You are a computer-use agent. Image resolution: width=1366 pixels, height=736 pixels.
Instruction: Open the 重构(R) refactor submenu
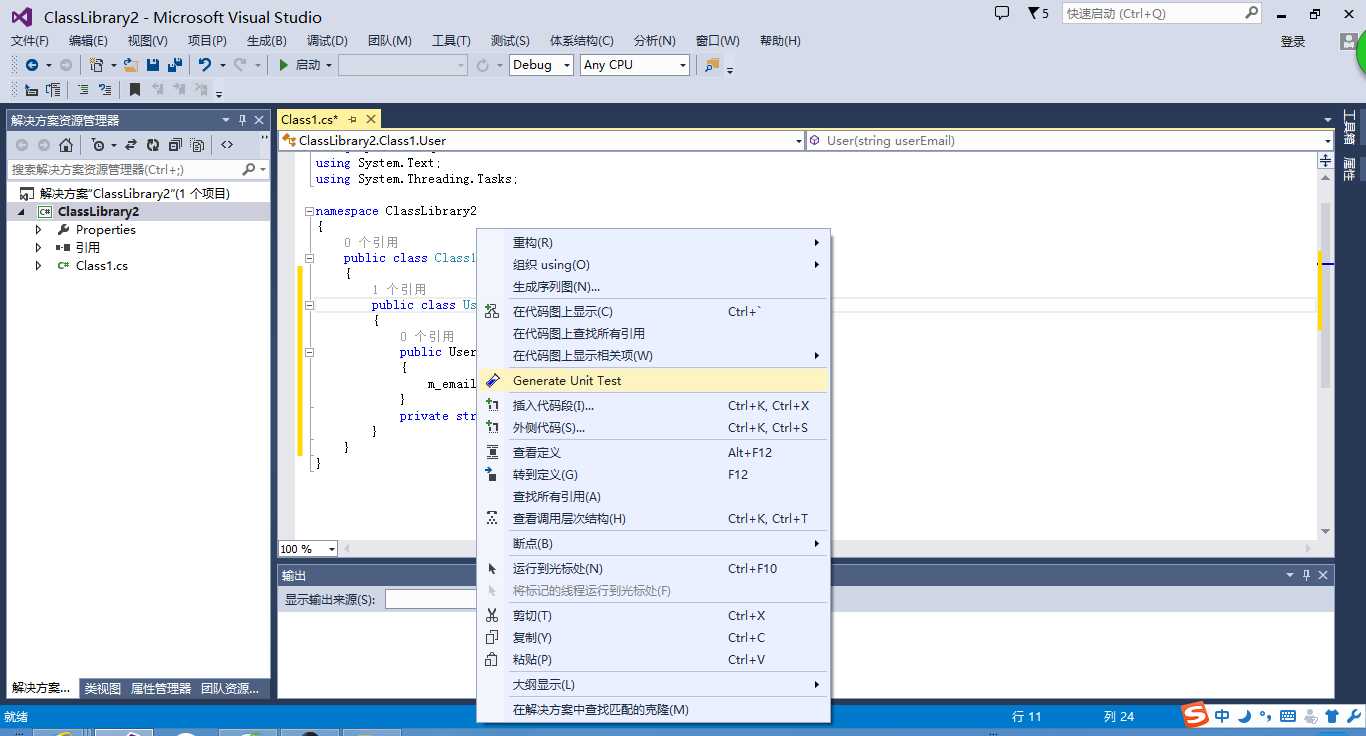click(653, 243)
